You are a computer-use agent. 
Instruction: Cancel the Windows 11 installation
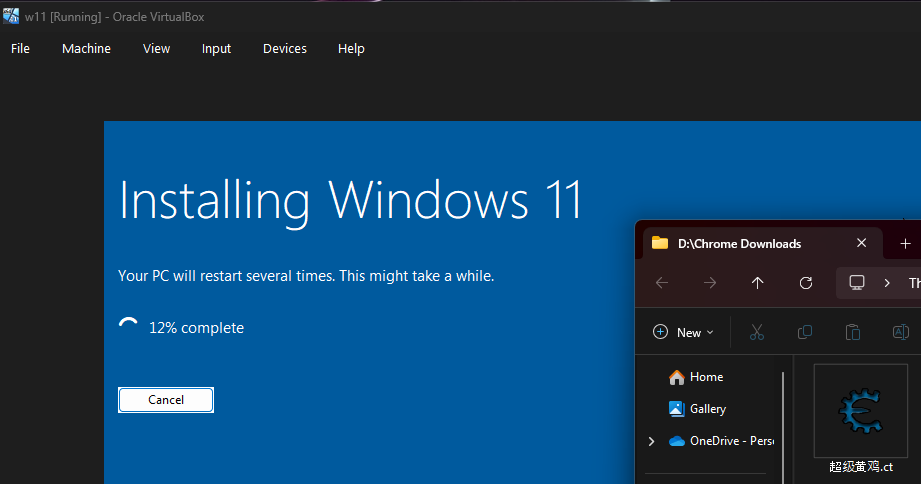[x=166, y=400]
